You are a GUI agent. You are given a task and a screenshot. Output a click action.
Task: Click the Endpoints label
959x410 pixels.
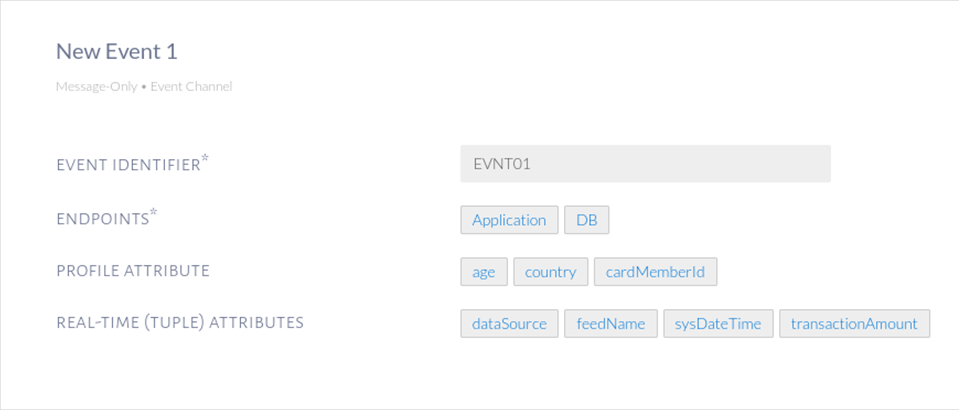click(x=102, y=219)
